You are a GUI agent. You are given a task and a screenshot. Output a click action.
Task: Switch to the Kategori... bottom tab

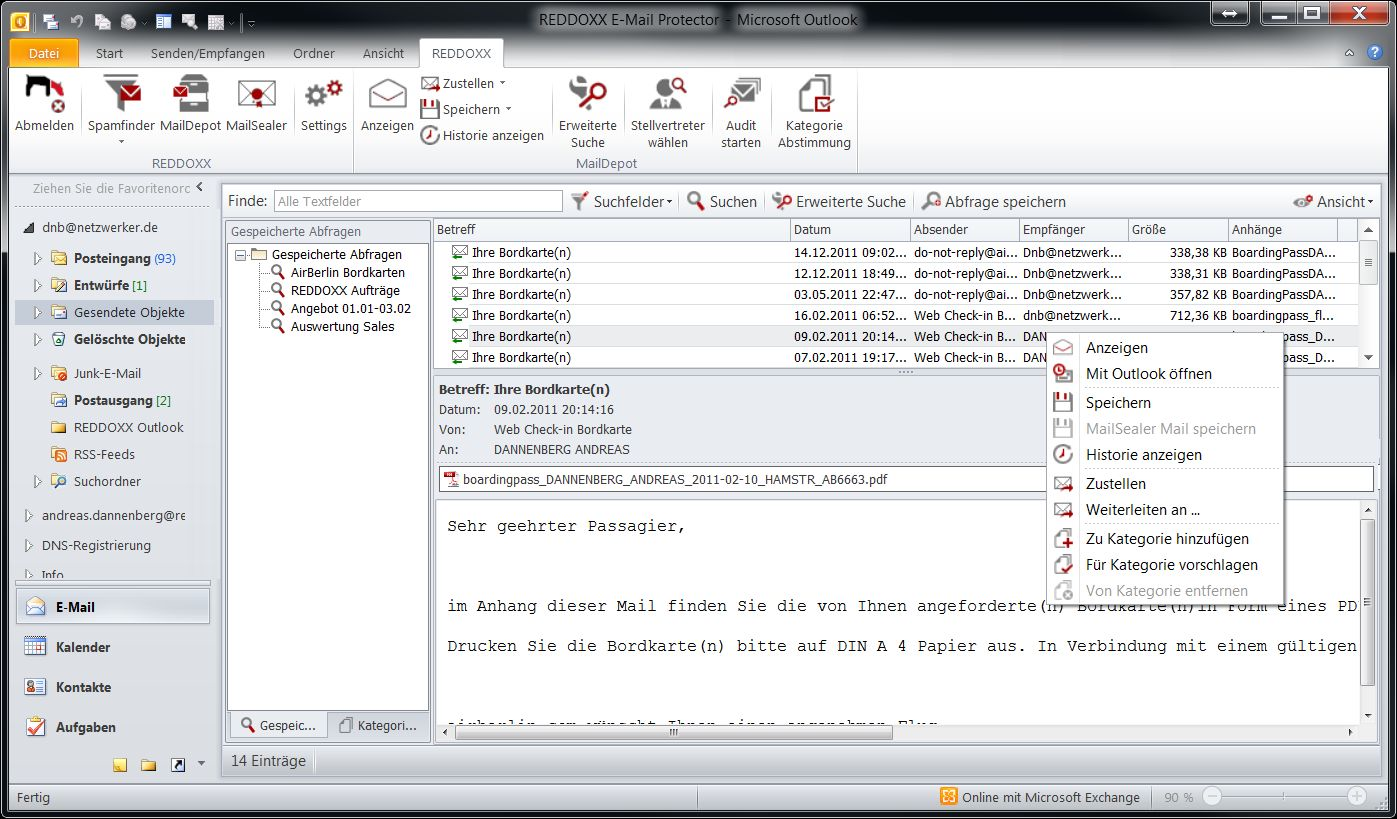coord(378,725)
